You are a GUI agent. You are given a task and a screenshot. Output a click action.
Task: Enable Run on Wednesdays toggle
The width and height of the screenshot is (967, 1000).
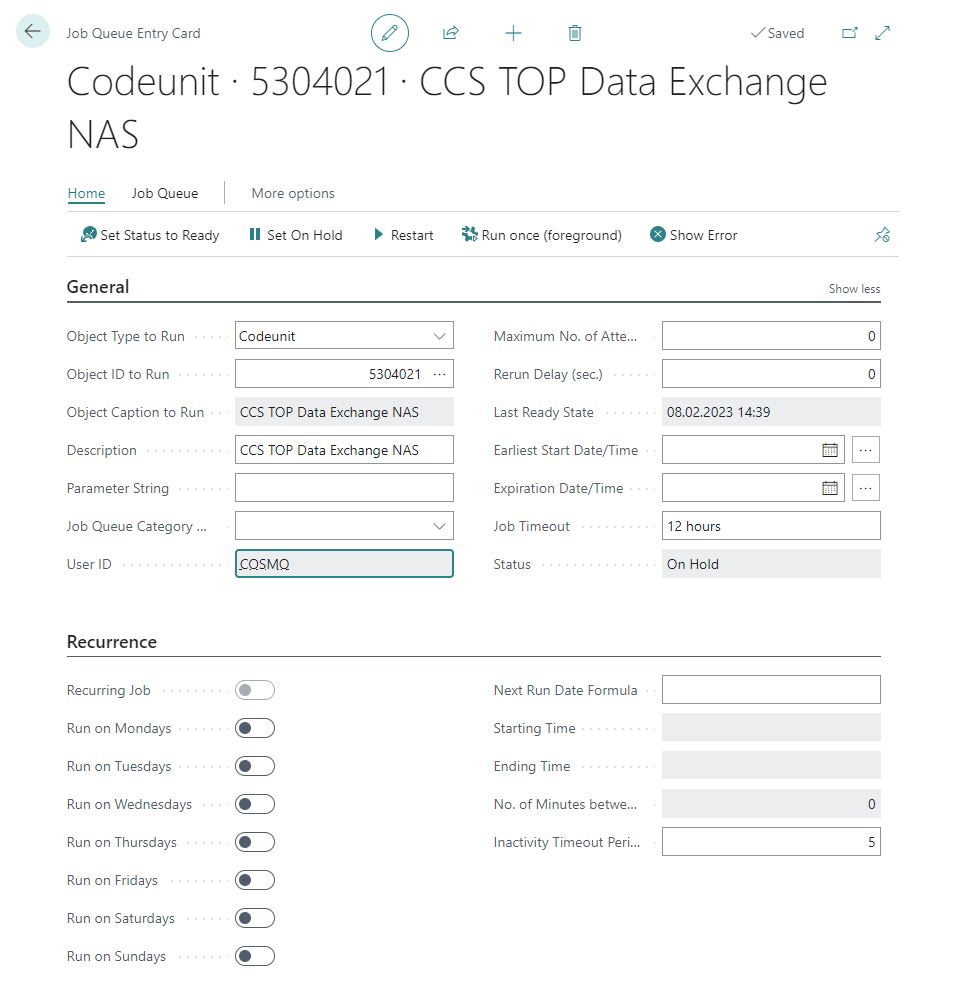[255, 804]
